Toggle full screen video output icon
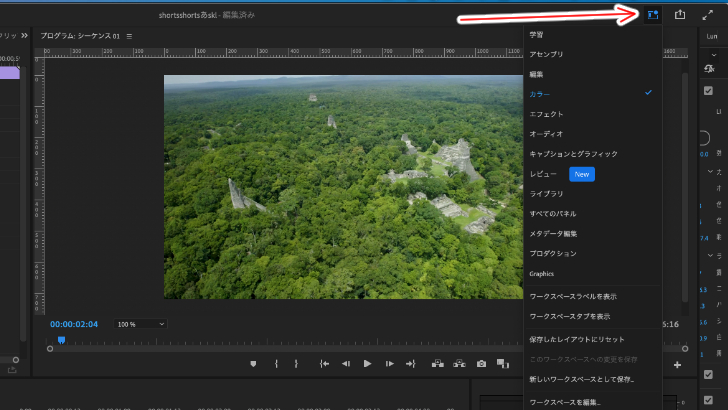Viewport: 728px width, 410px height. coord(708,15)
